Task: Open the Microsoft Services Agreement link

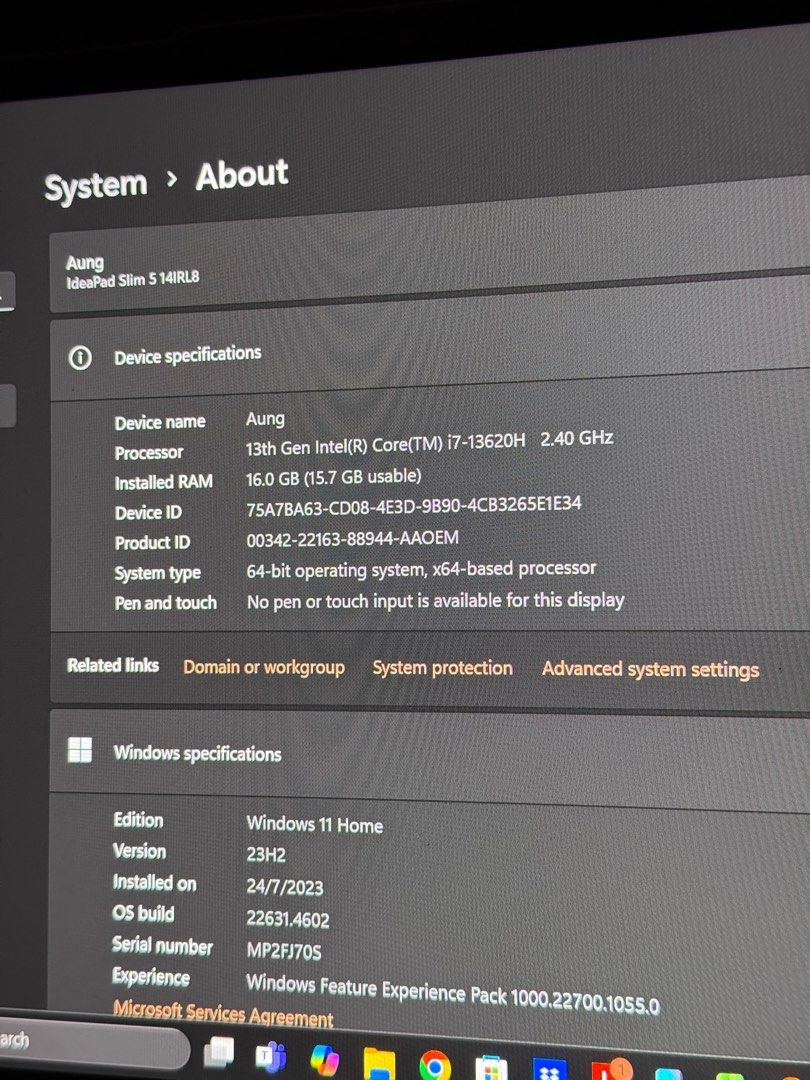Action: [x=223, y=1013]
